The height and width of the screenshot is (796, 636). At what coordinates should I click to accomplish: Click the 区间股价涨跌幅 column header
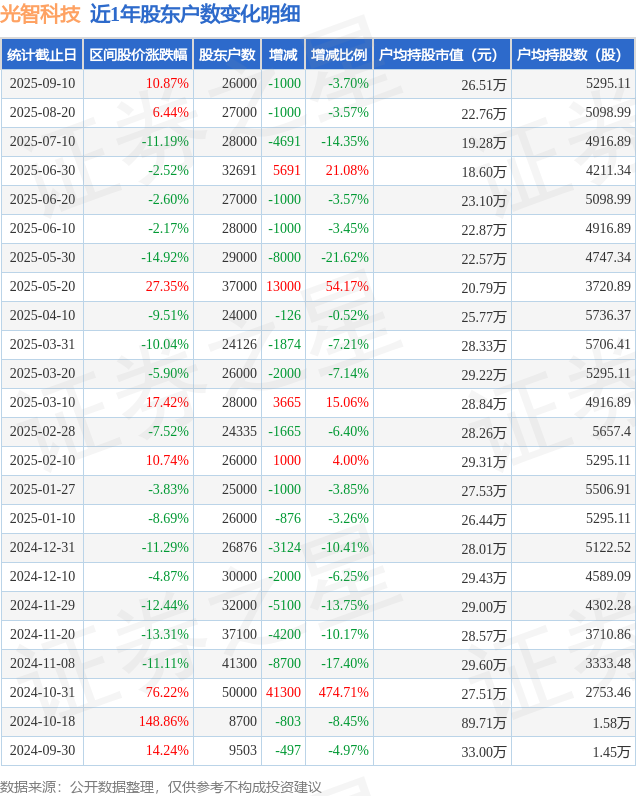click(x=138, y=54)
